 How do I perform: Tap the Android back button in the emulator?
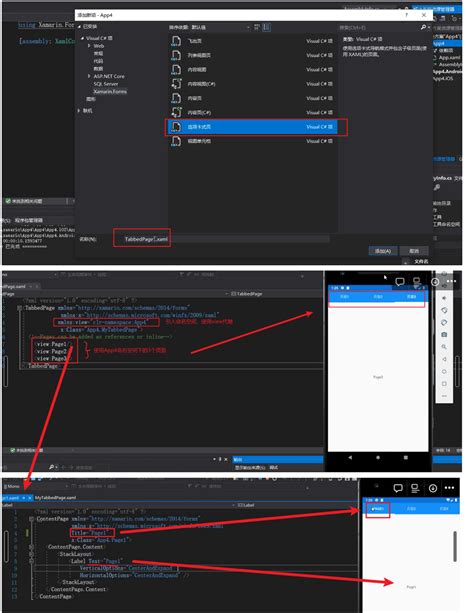(x=350, y=457)
